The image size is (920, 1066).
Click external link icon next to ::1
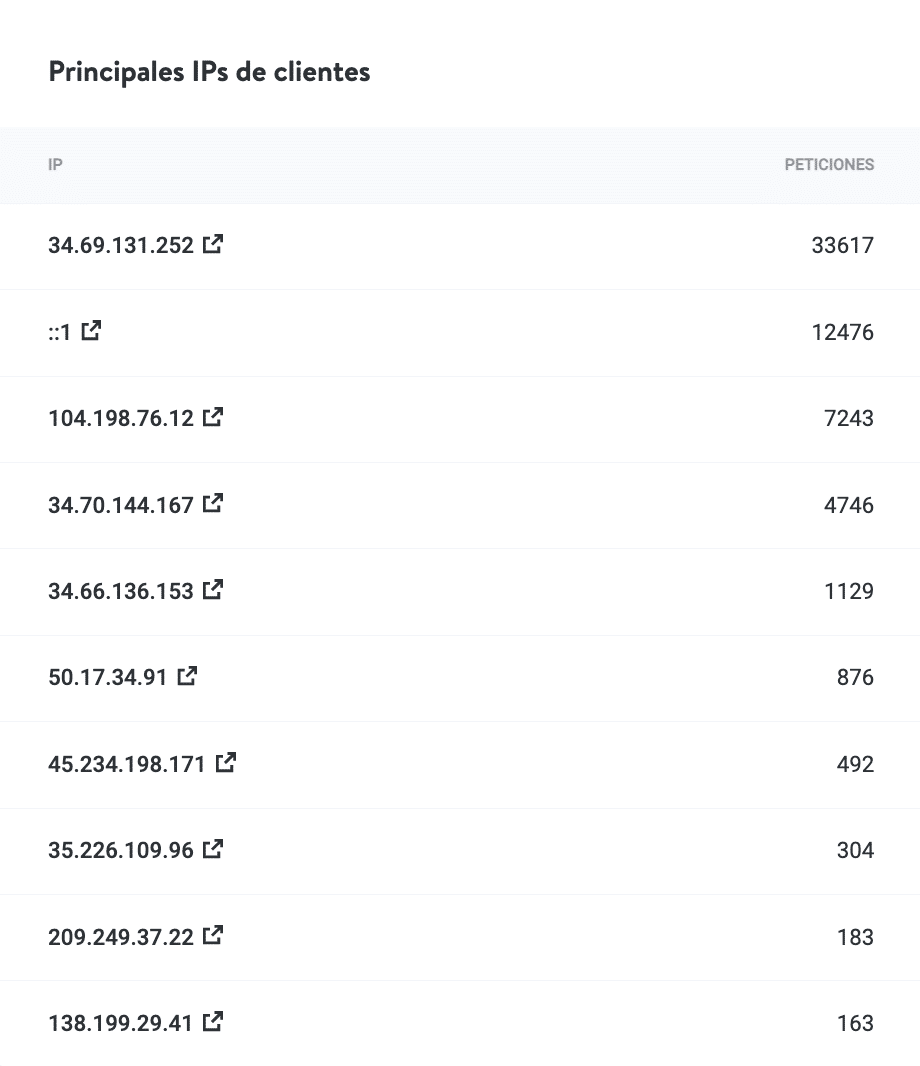click(91, 330)
